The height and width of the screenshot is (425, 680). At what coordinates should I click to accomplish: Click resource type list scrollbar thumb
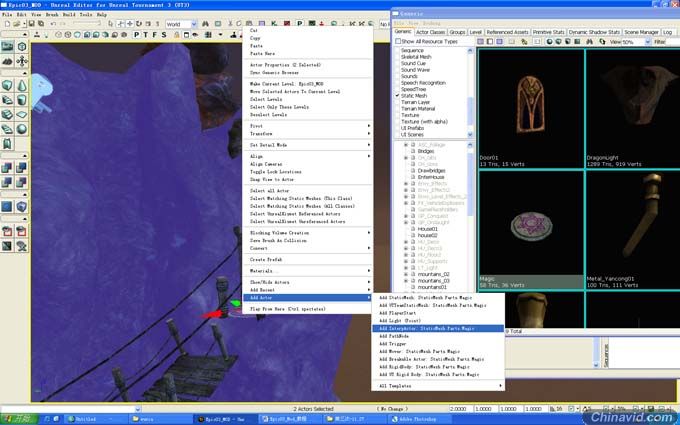point(470,111)
